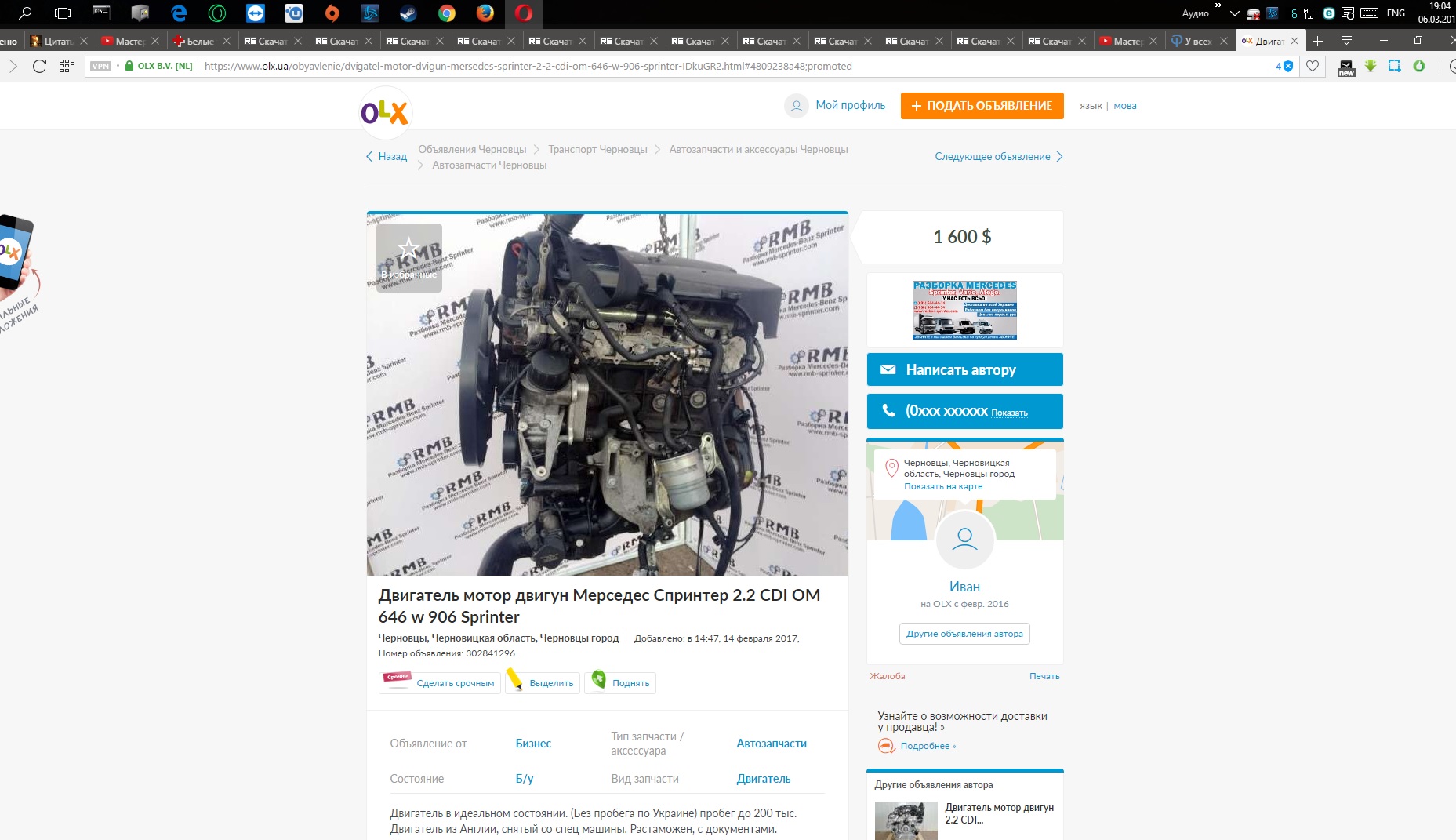Expand hidden system tray icons chevron
Screen dimensions: 1456x840
click(x=1234, y=13)
